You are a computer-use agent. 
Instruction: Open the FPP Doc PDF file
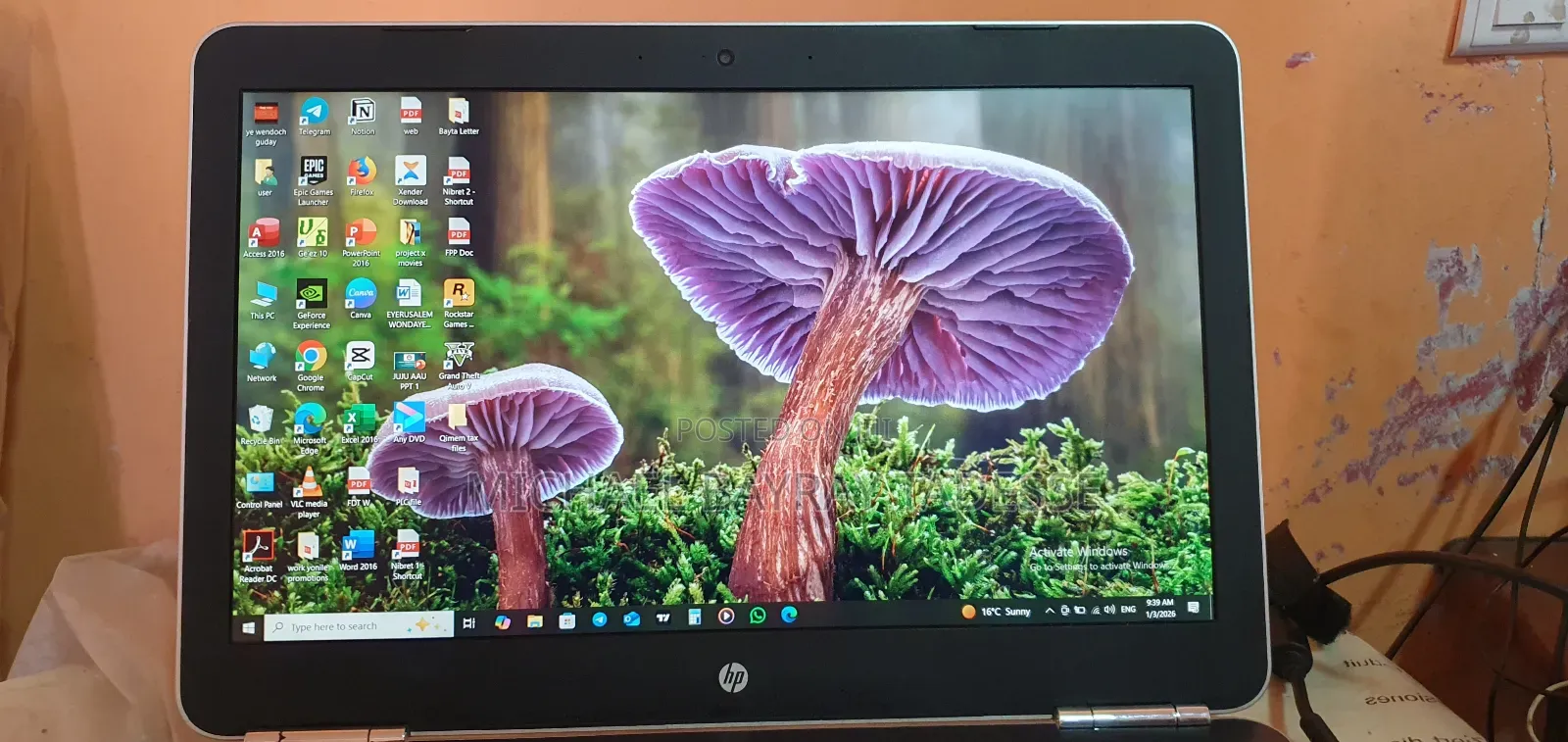pyautogui.click(x=459, y=237)
